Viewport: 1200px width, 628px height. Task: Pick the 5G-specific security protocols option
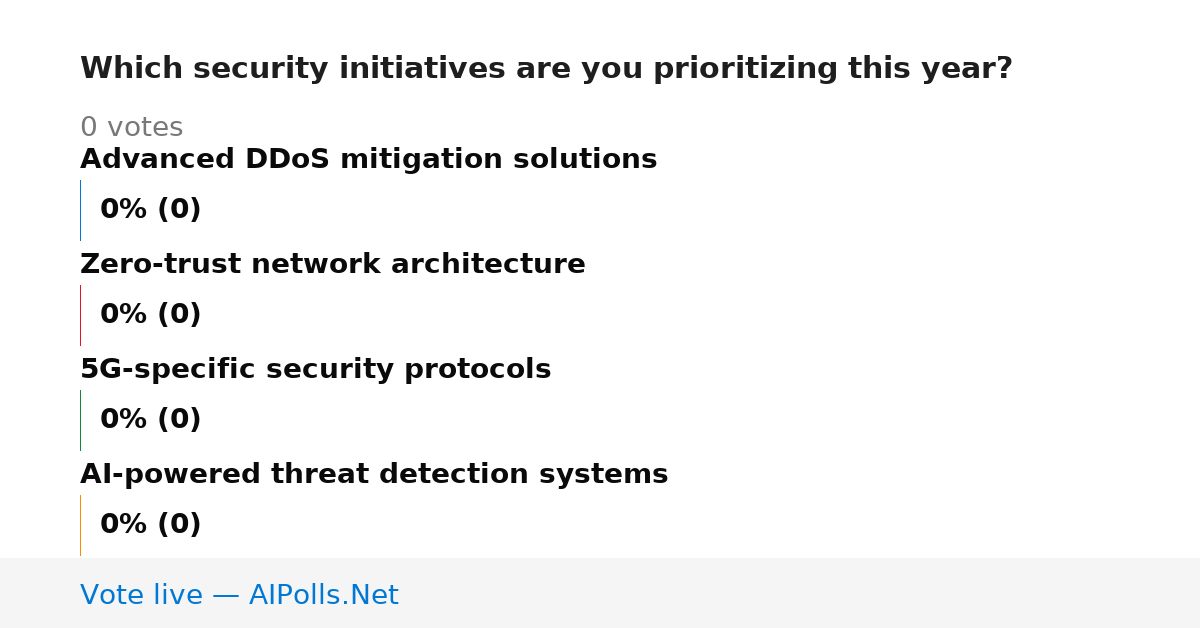click(x=315, y=370)
